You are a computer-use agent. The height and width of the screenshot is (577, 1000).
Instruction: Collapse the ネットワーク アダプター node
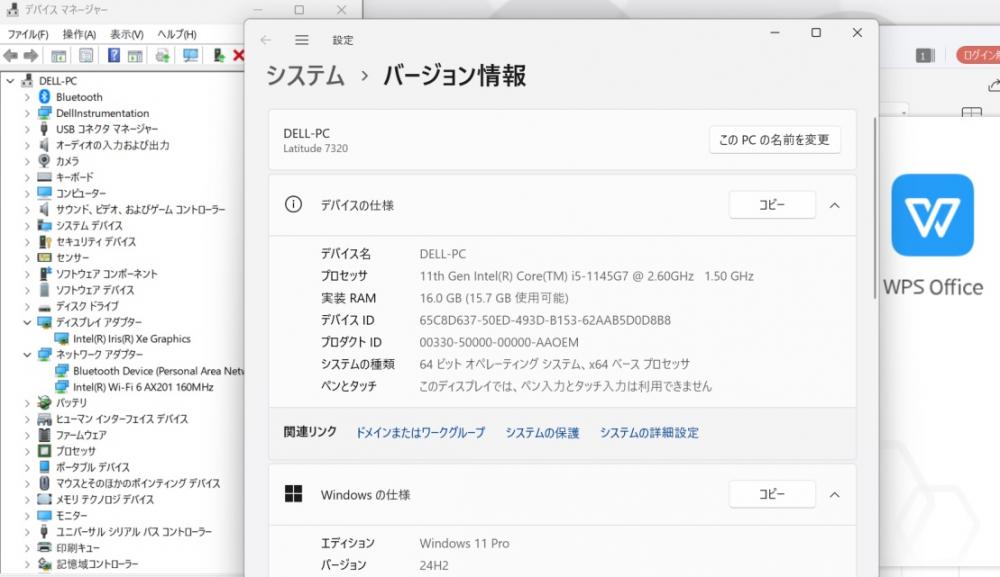[x=27, y=354]
